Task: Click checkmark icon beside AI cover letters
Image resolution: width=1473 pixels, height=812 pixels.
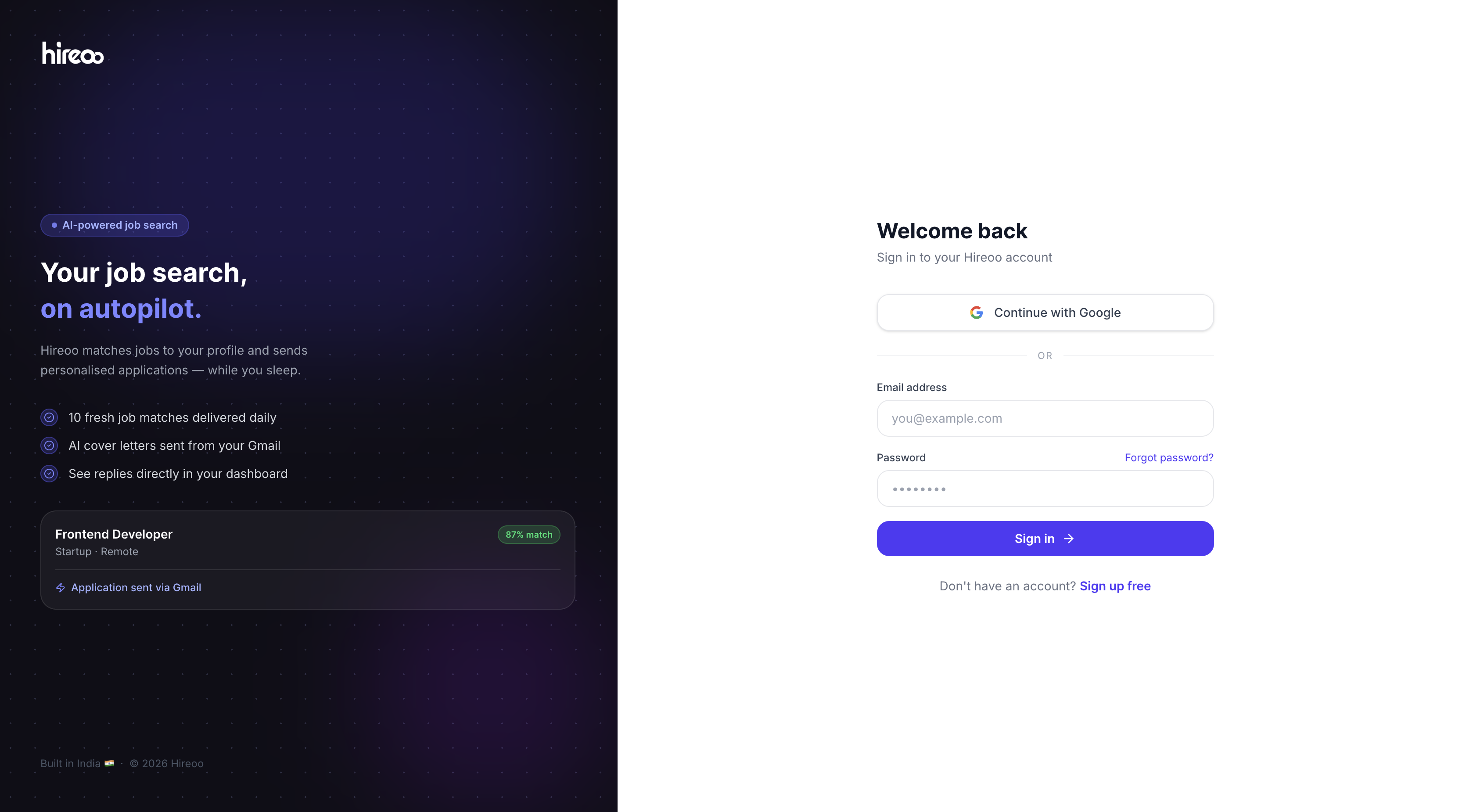Action: 49,446
